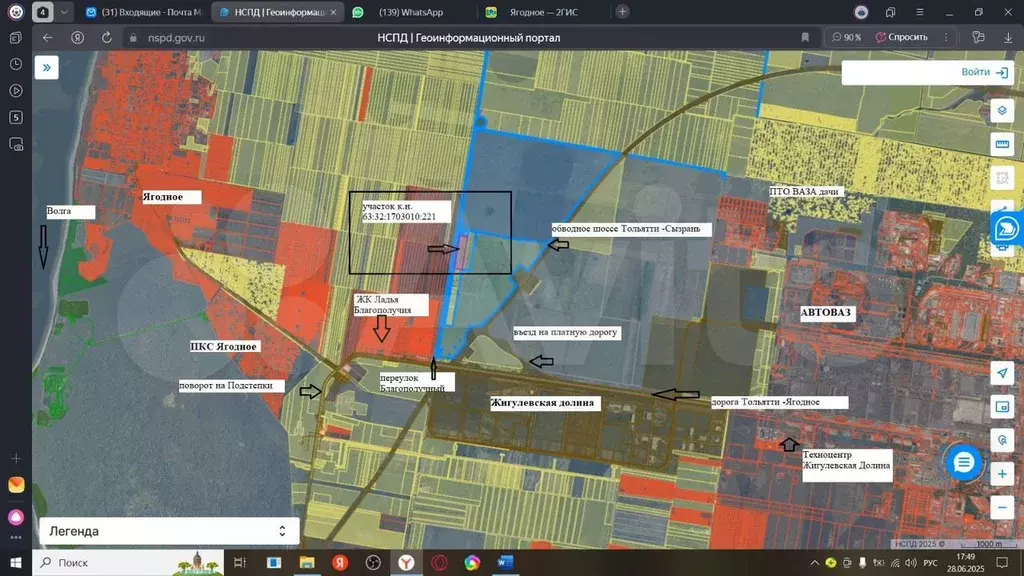
Task: Open the three-dot menu beside Спросить
Action: coord(946,37)
